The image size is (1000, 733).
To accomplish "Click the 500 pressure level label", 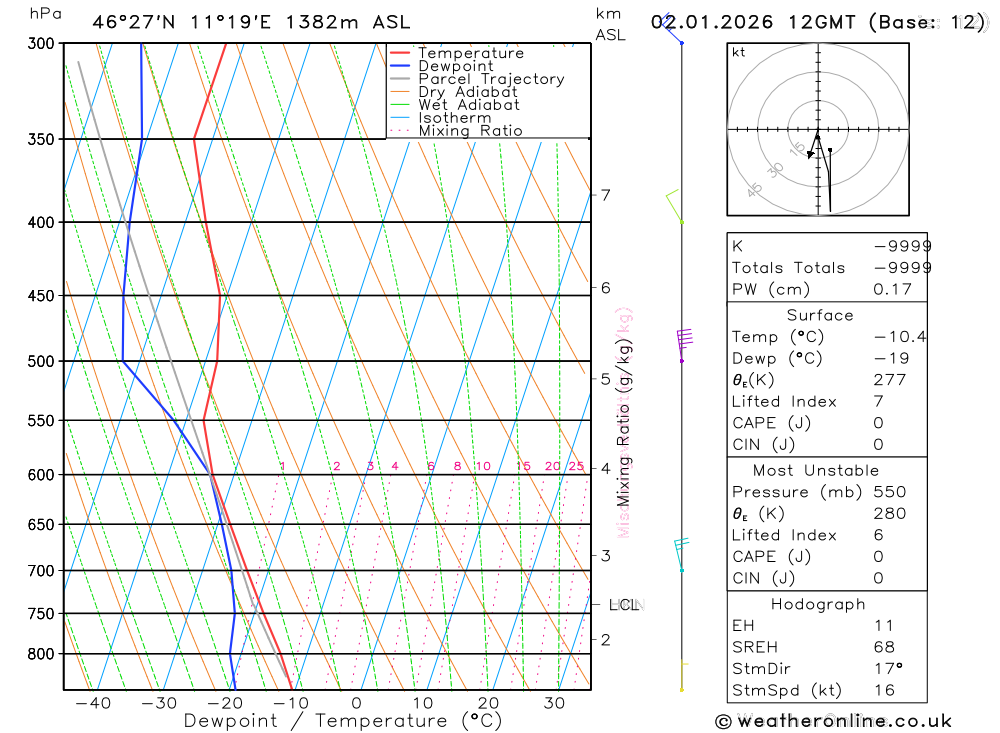I will tap(41, 361).
